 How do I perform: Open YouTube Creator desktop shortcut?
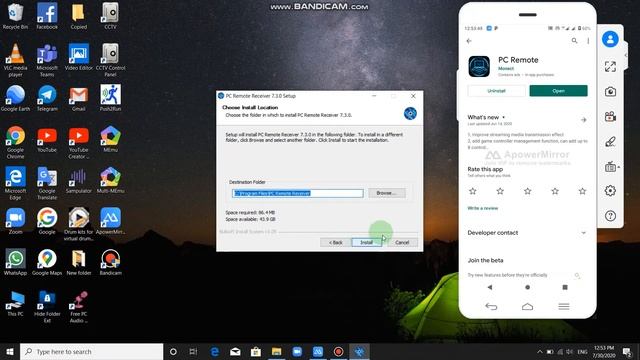click(78, 142)
